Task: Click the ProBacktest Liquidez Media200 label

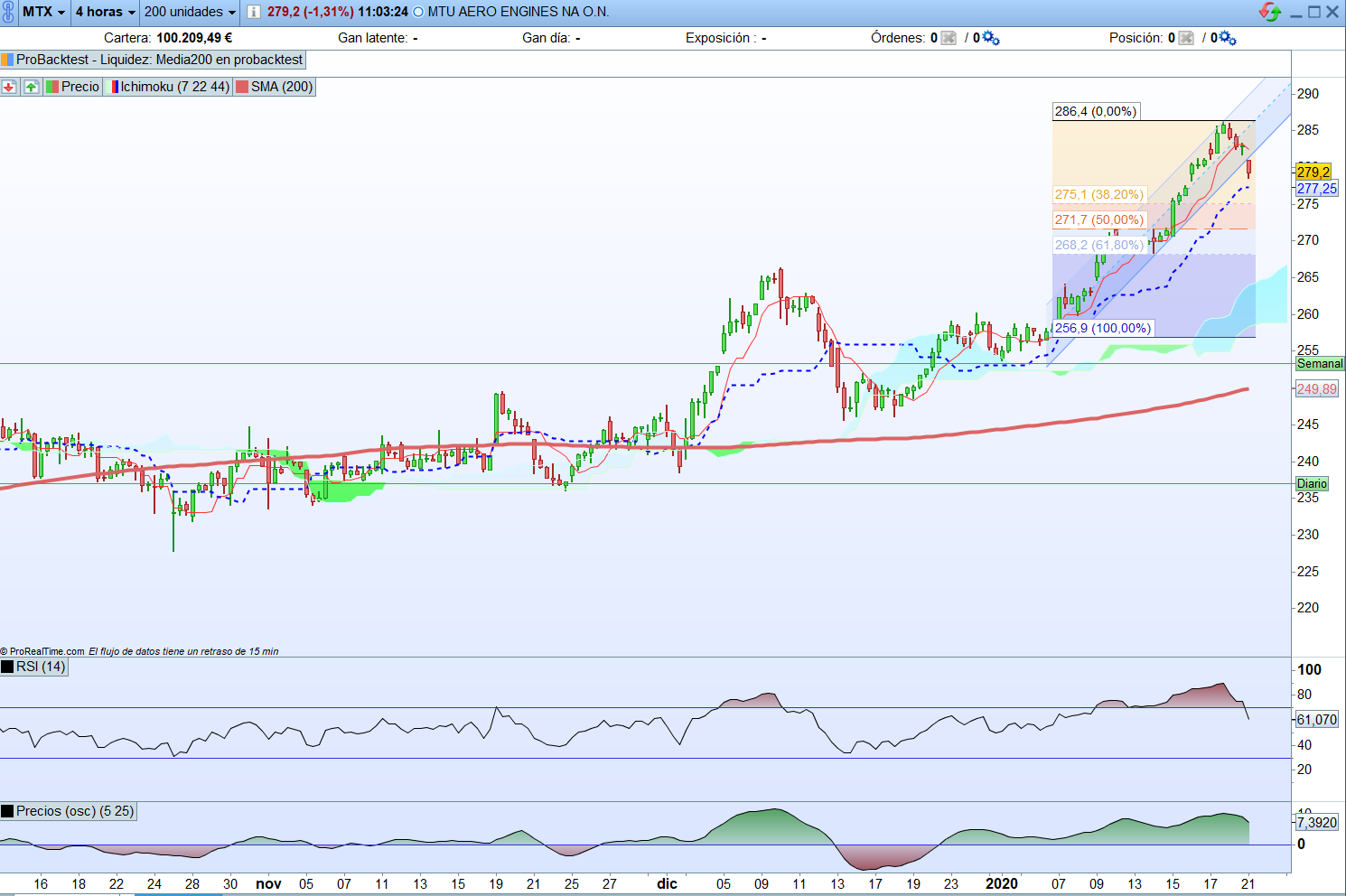Action: tap(154, 60)
